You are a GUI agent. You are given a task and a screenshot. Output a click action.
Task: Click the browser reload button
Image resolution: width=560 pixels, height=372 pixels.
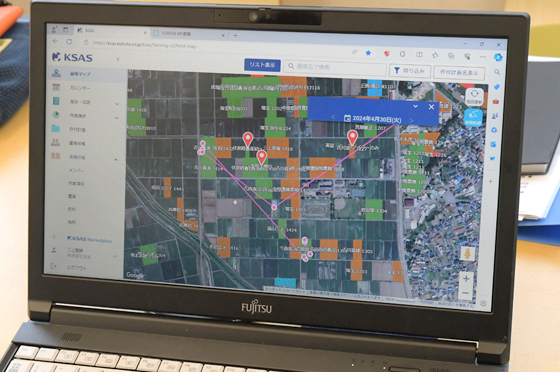click(69, 41)
